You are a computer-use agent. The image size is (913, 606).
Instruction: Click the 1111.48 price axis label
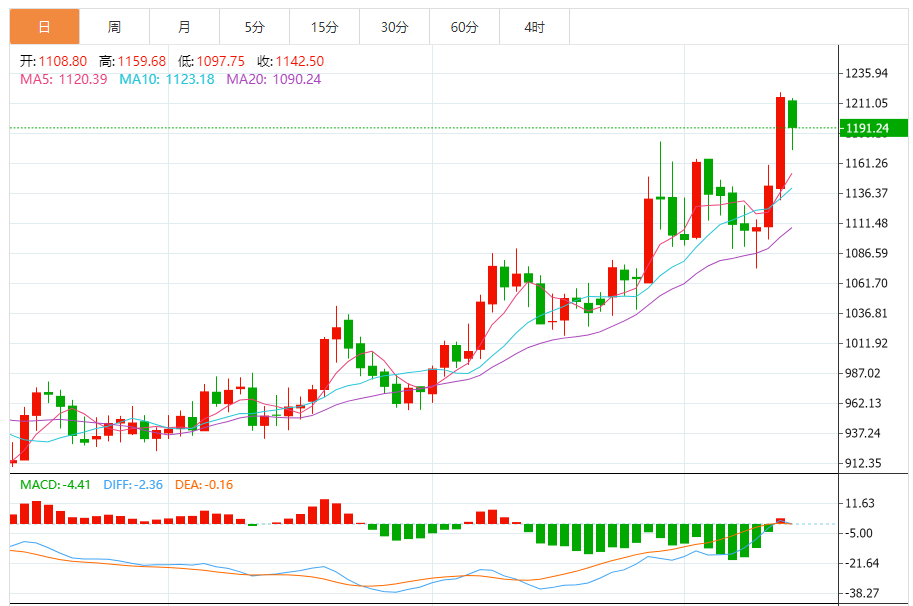pos(866,223)
